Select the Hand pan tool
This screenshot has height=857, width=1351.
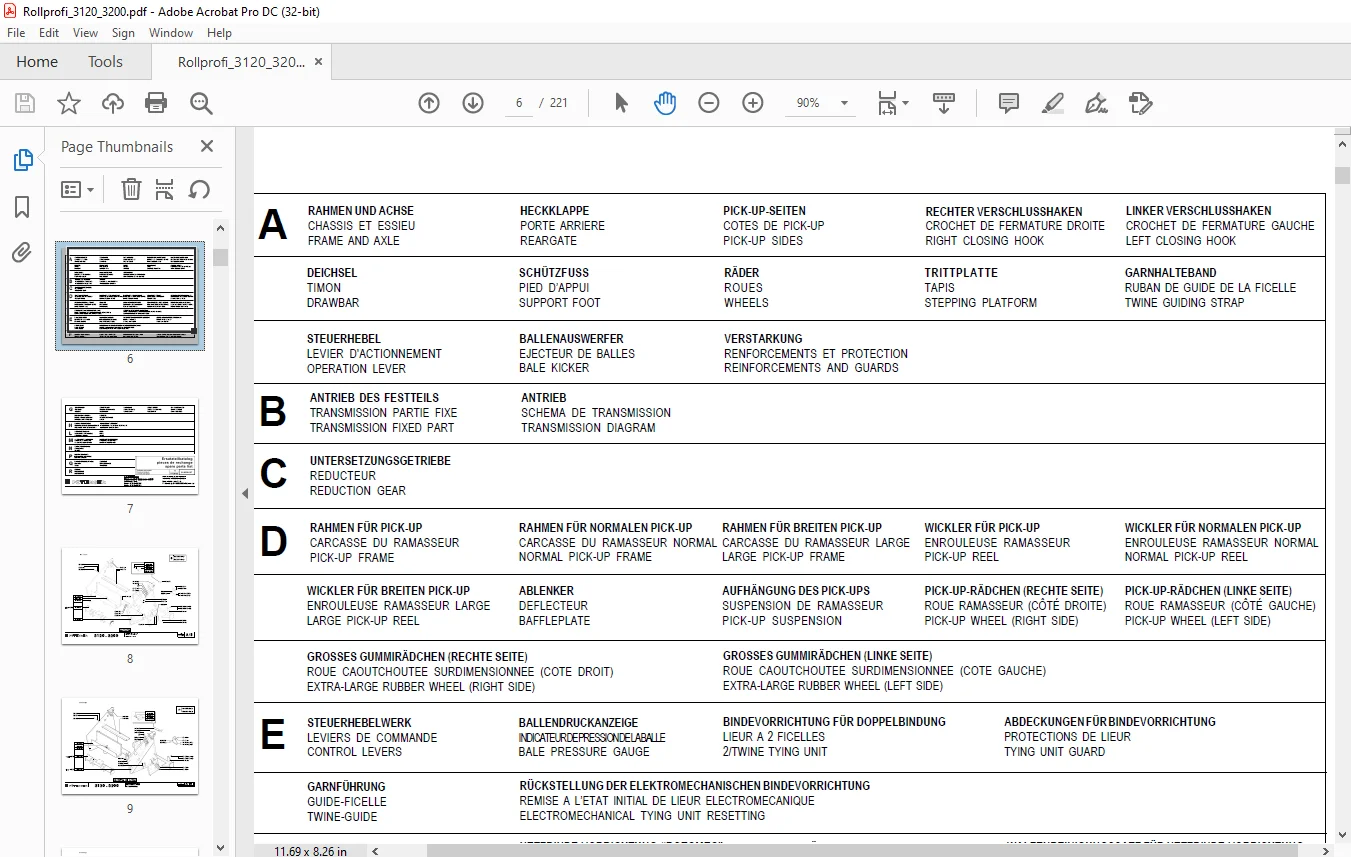pos(665,103)
